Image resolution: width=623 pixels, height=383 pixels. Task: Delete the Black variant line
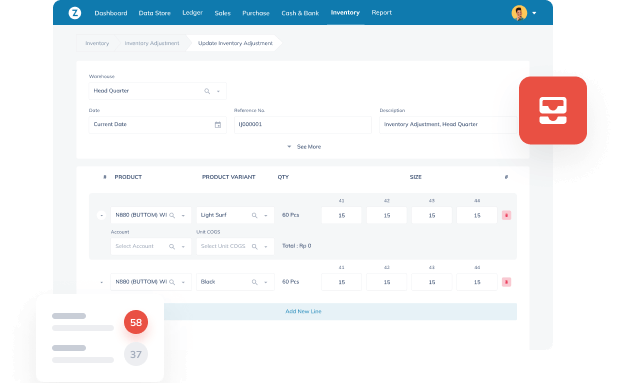(x=506, y=282)
